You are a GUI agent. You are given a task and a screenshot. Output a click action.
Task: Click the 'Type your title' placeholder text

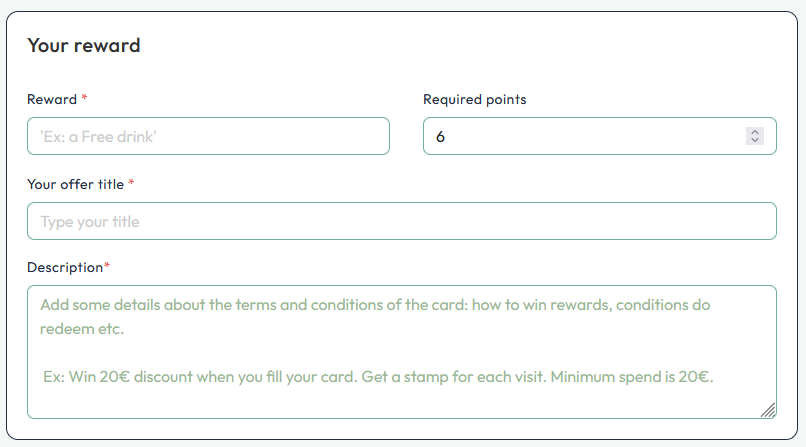(x=90, y=222)
